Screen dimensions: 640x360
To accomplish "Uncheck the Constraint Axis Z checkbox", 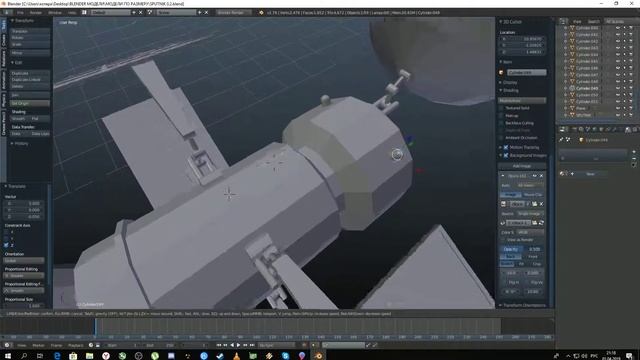I will click(x=6, y=245).
